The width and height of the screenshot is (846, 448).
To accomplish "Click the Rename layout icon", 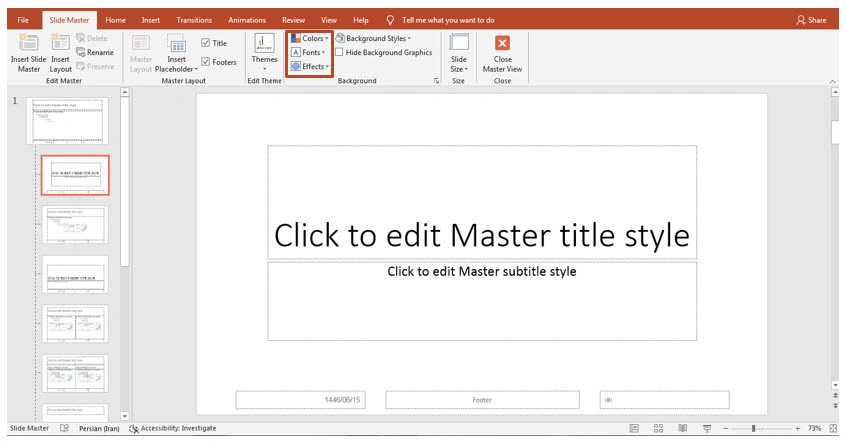I will 94,52.
